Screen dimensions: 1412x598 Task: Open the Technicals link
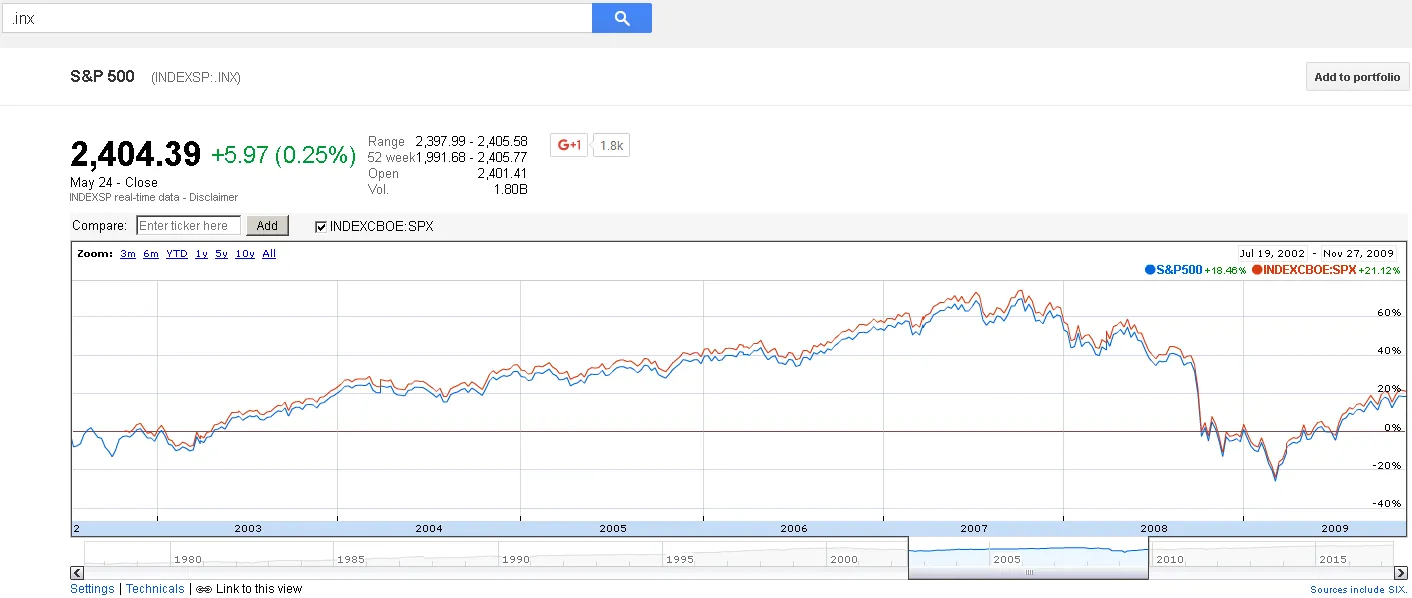[155, 589]
